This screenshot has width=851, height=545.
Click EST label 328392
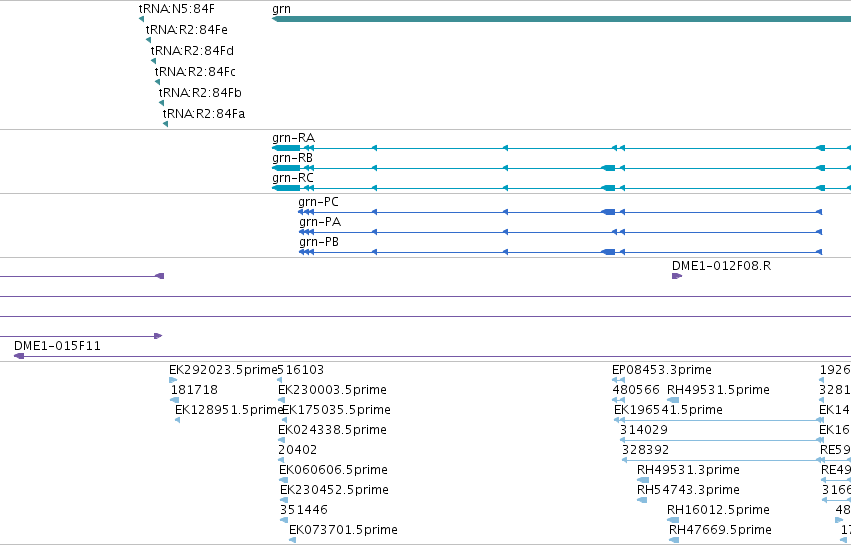point(645,450)
